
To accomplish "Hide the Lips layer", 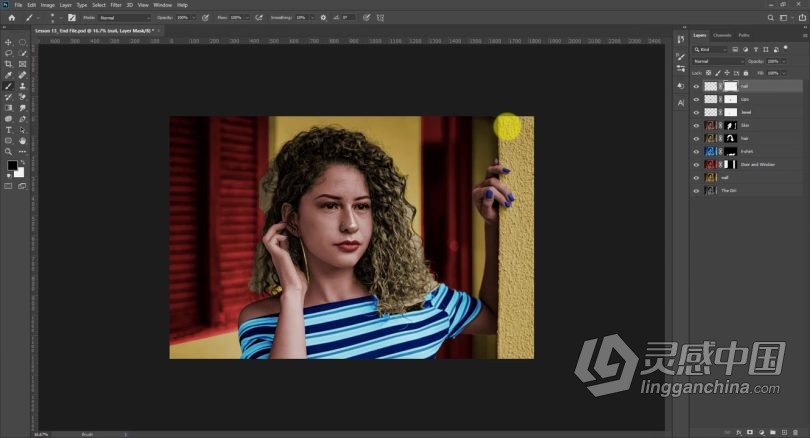I will pyautogui.click(x=696, y=99).
